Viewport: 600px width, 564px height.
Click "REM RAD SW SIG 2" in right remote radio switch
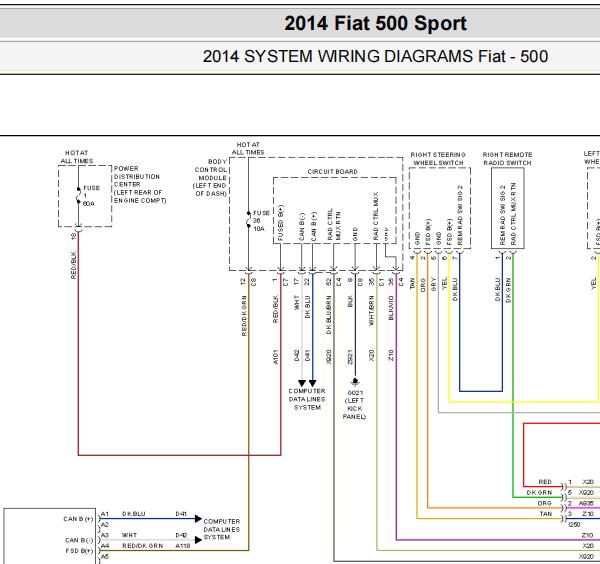503,215
